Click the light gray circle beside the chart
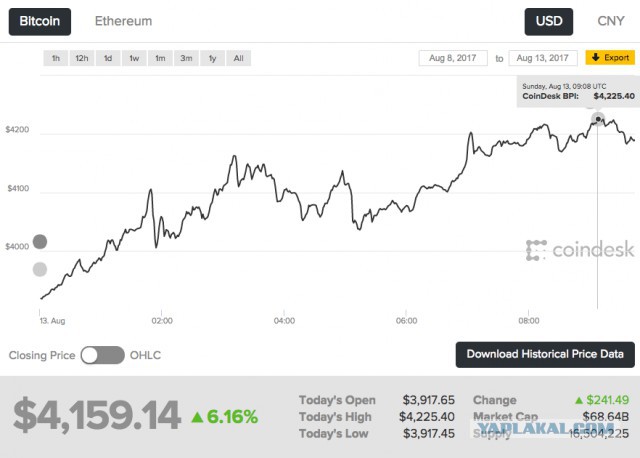640x458 pixels. tap(40, 269)
